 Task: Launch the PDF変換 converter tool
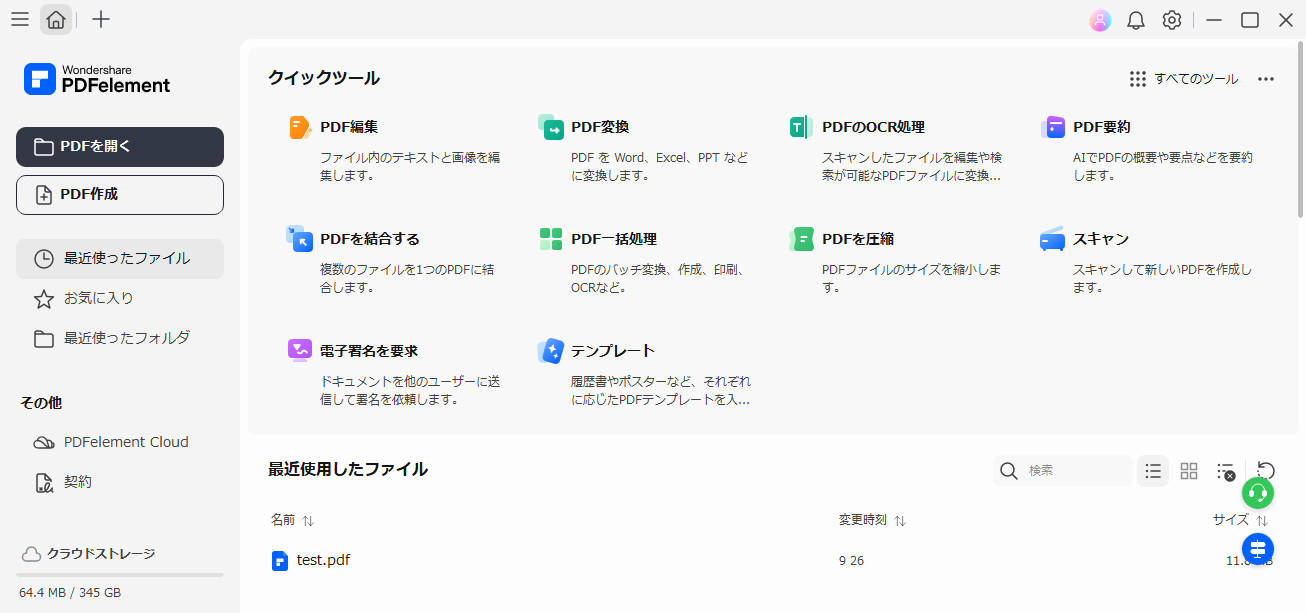coord(600,128)
